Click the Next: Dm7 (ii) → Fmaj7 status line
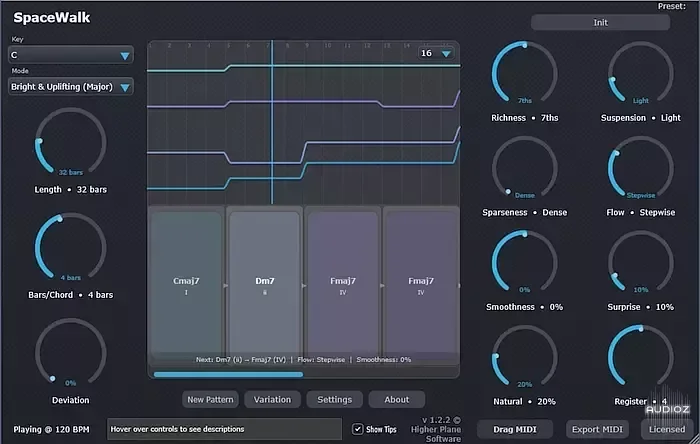700x444 pixels. tap(304, 359)
